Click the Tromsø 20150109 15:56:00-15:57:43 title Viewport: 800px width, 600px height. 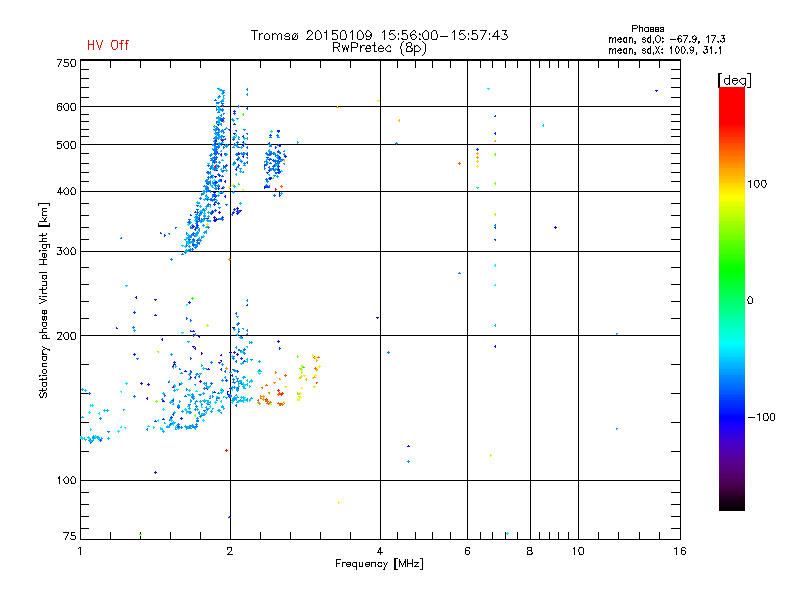point(379,35)
